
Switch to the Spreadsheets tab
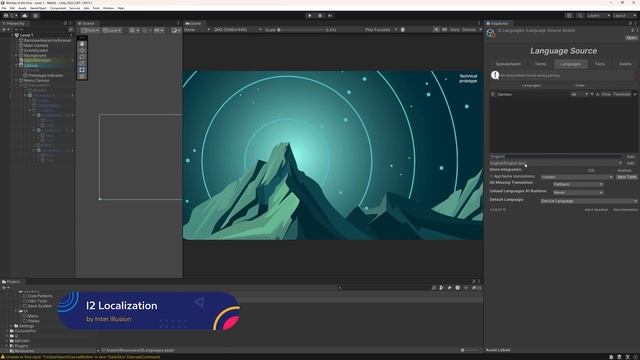click(x=508, y=64)
